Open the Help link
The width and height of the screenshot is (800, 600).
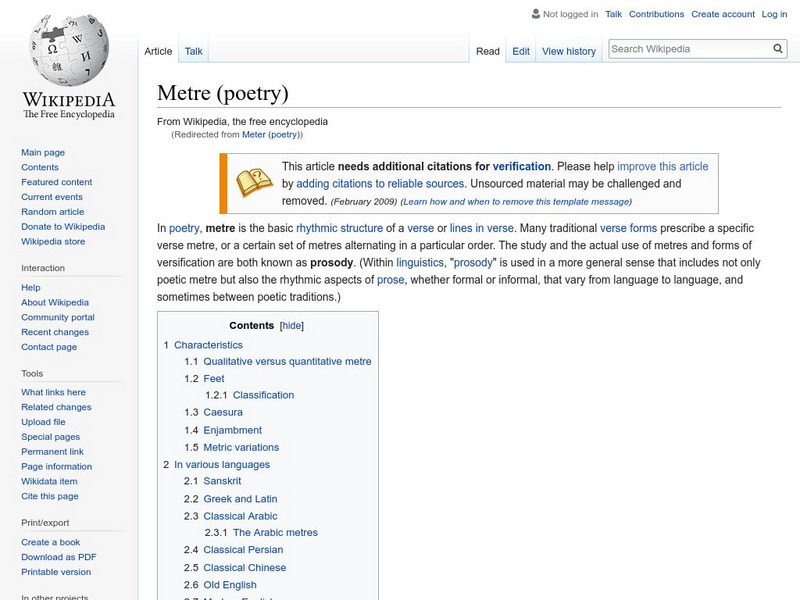tap(31, 288)
